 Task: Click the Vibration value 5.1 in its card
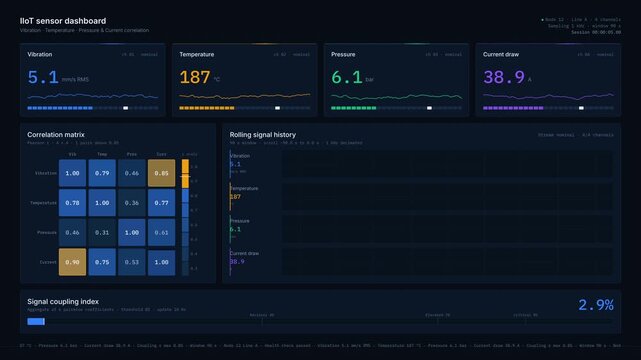click(43, 77)
